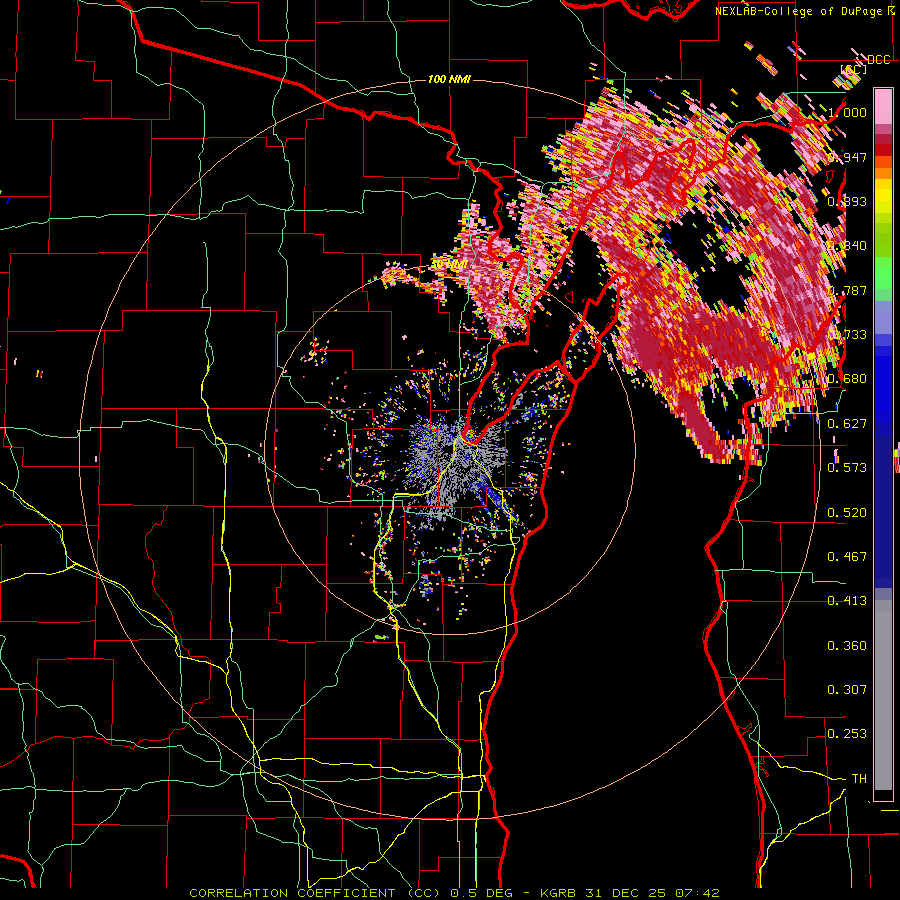Select the 0.840 legend value
This screenshot has width=900, height=900.
(847, 246)
